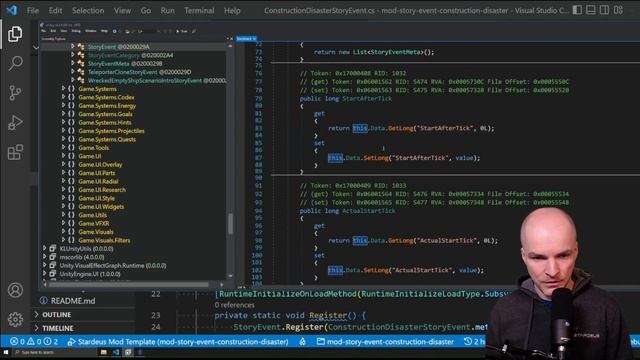Viewport: 640px width, 360px height.
Task: Select Unity.VisualEffectGraph.Runtime assembly
Action: [113, 266]
